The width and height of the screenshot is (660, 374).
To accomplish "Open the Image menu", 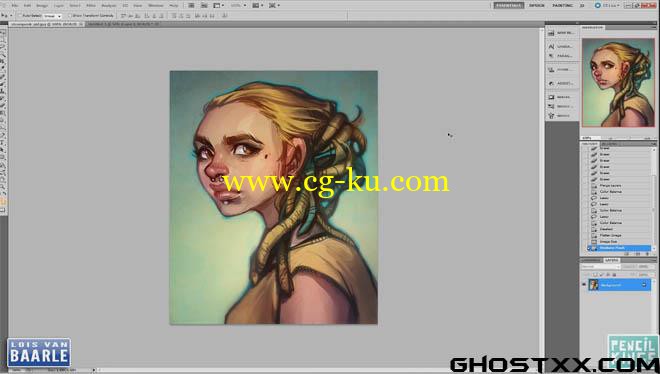I will coord(42,5).
